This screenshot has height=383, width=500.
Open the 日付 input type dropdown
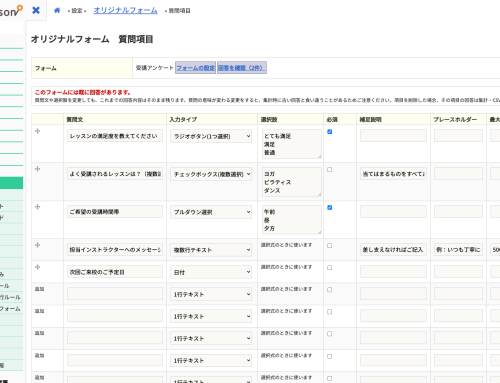pyautogui.click(x=211, y=272)
